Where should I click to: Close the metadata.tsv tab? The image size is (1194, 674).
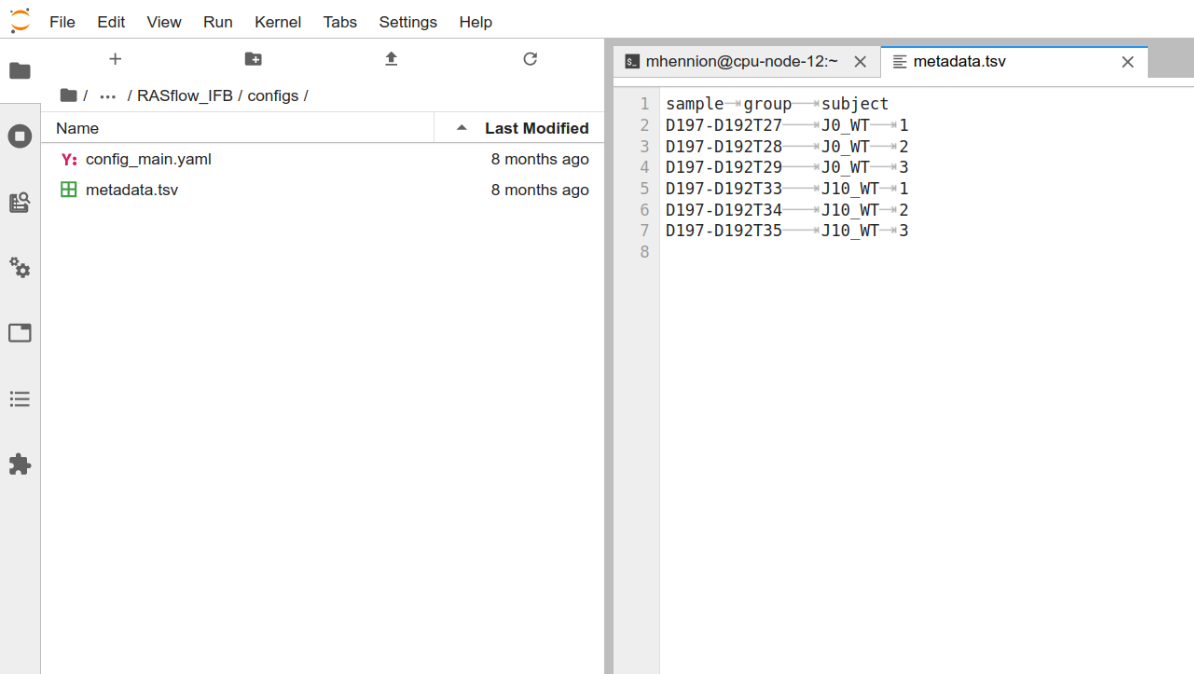(x=1128, y=62)
